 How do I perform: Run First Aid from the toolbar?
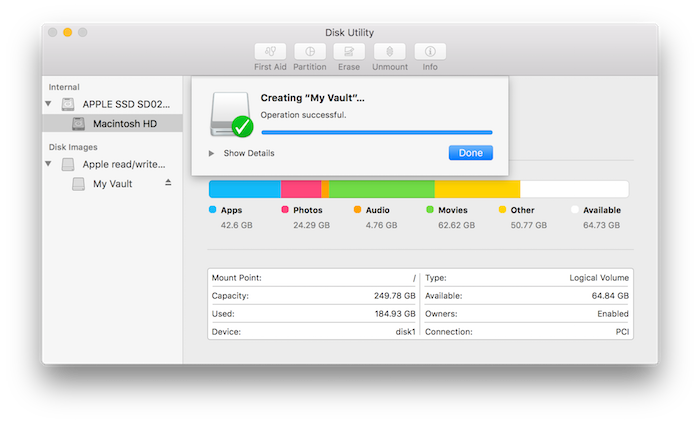(270, 52)
